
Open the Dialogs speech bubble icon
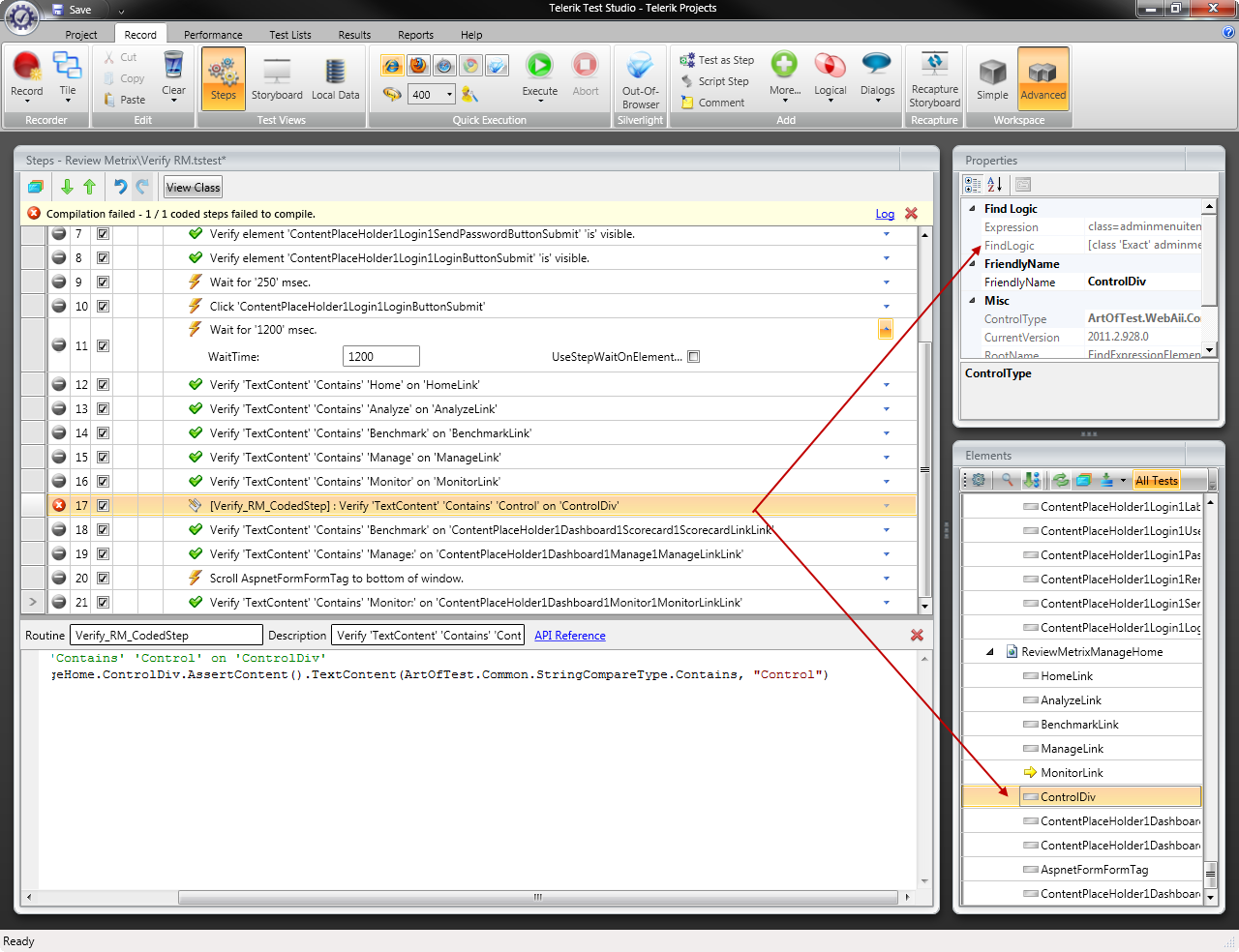(x=877, y=65)
